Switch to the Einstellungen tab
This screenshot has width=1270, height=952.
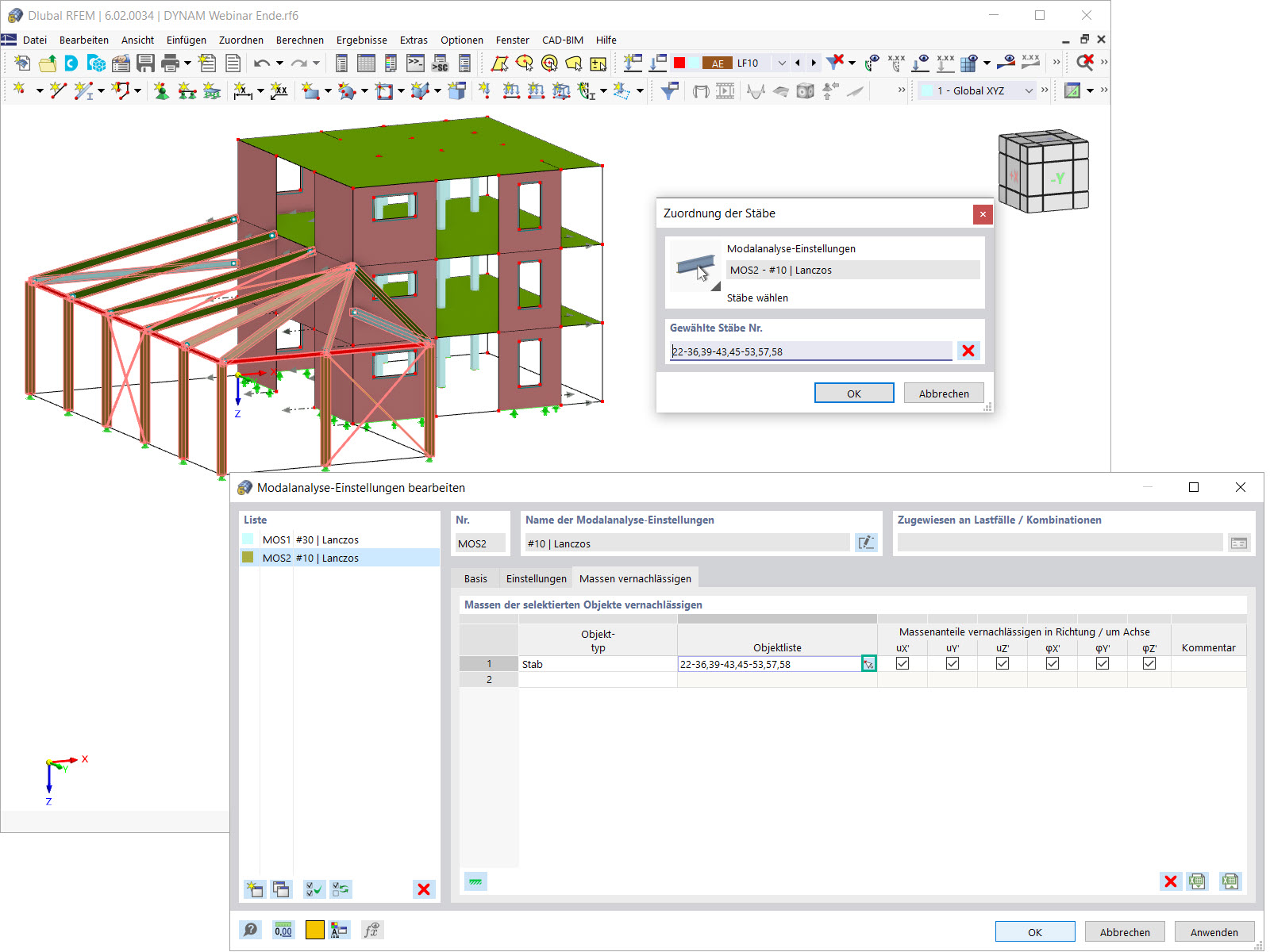(537, 578)
